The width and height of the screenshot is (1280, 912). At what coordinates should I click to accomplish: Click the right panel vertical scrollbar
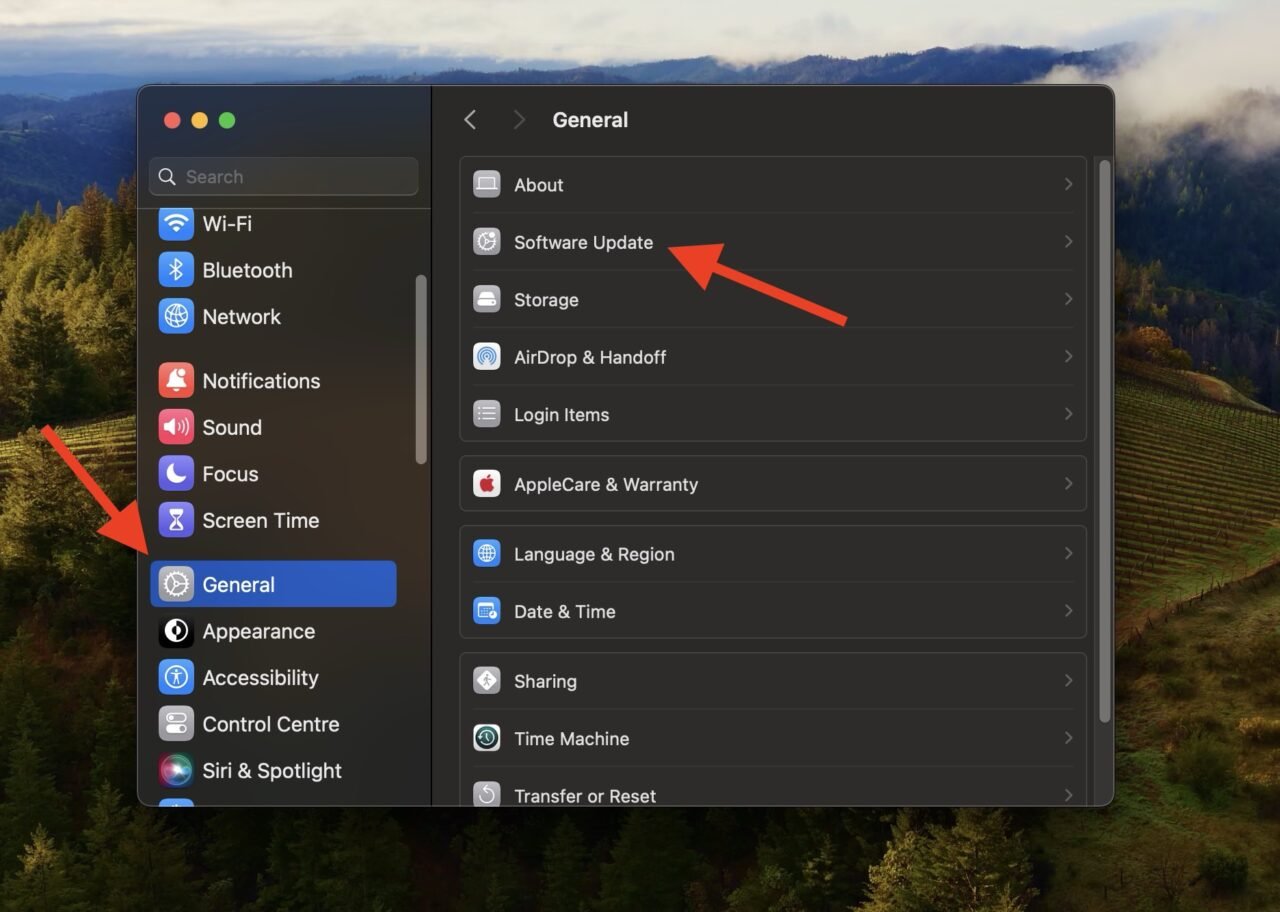click(1104, 440)
